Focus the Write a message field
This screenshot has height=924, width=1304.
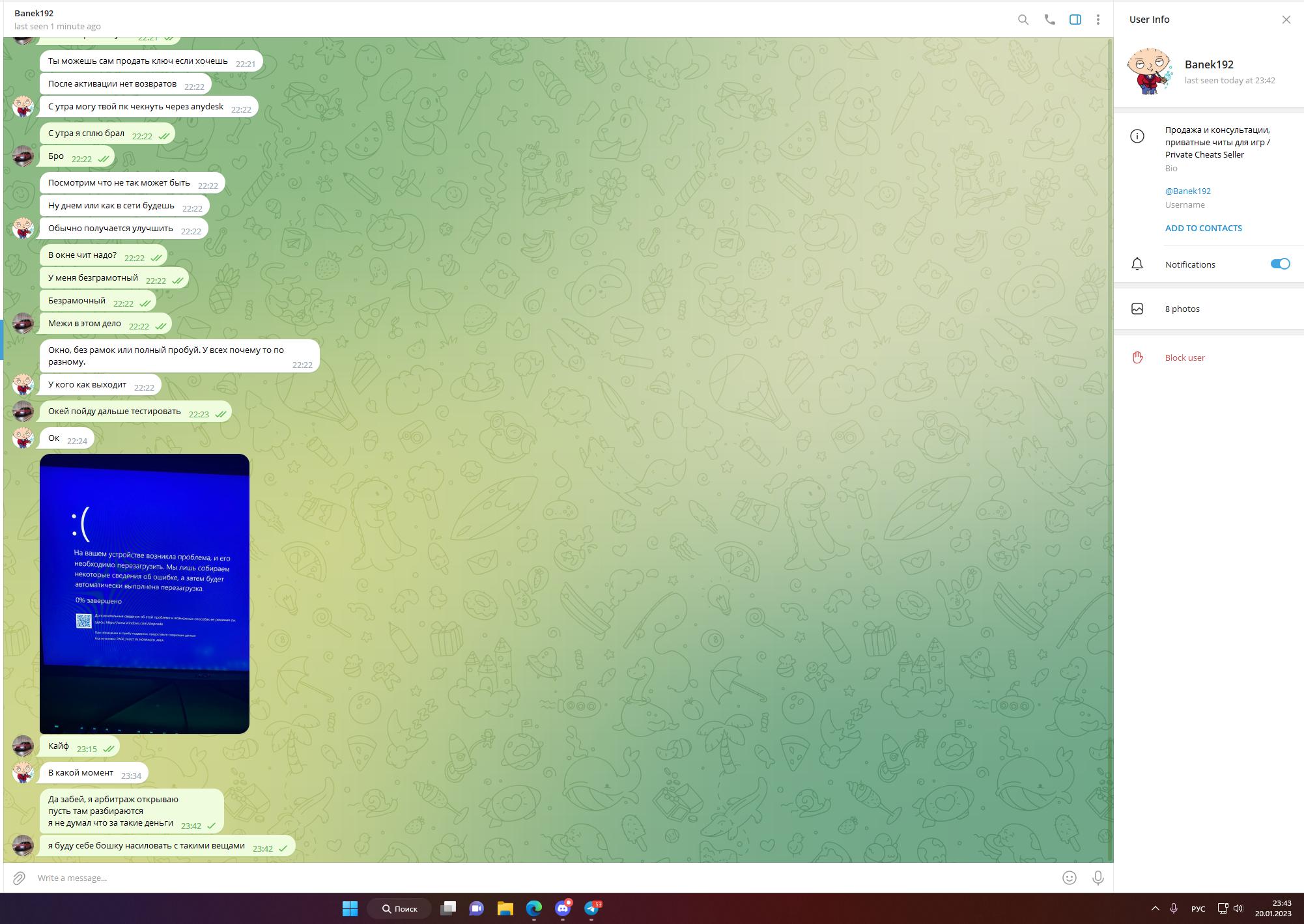click(521, 878)
